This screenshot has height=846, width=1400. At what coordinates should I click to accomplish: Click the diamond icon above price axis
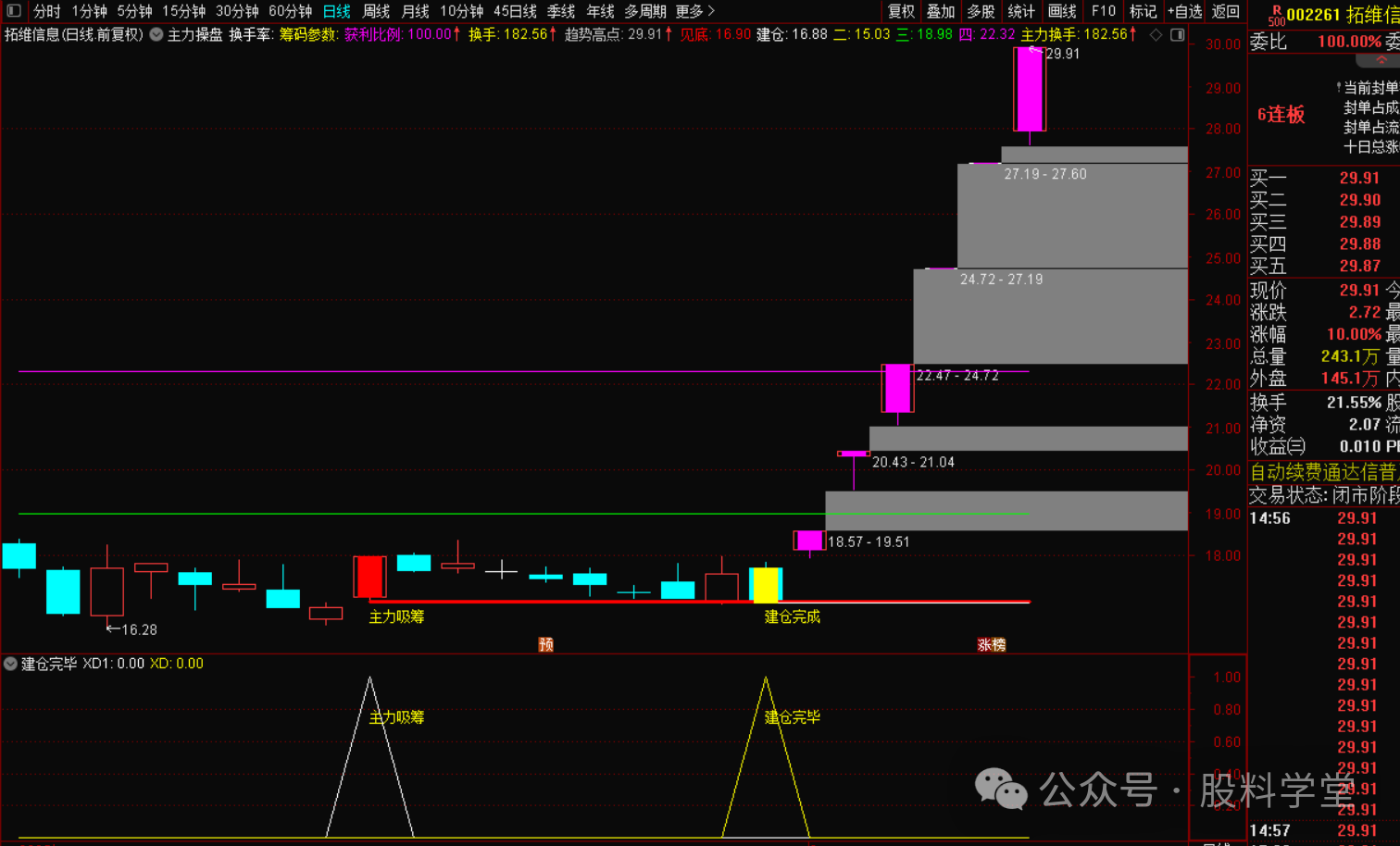1156,34
